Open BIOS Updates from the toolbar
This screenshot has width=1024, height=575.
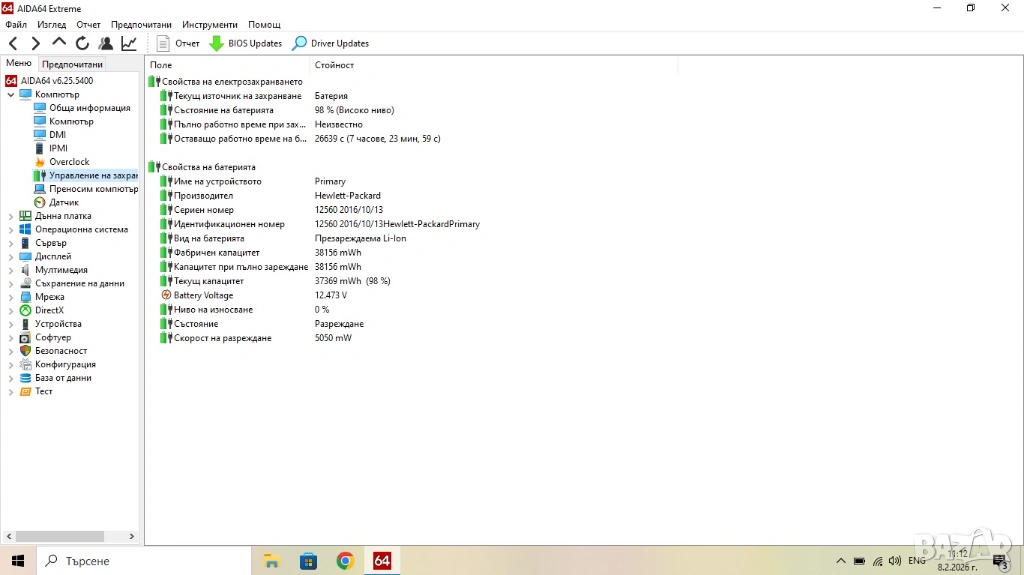[246, 43]
